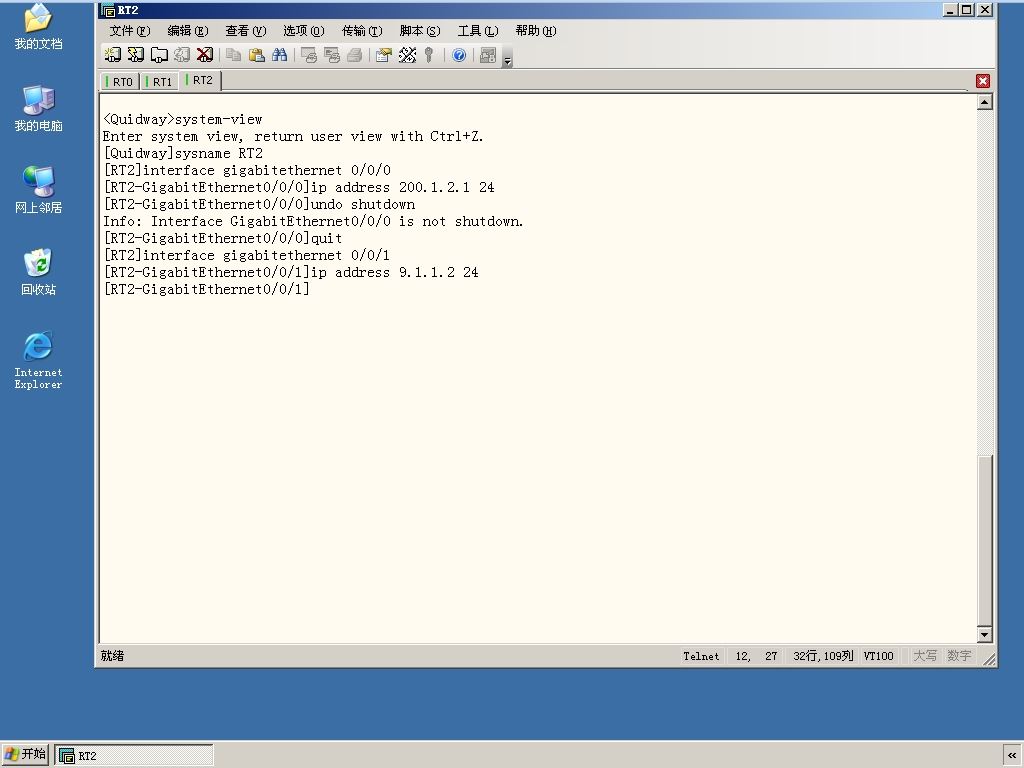Viewport: 1024px width, 768px height.
Task: Expand the system tray chevron
Action: point(1012,755)
